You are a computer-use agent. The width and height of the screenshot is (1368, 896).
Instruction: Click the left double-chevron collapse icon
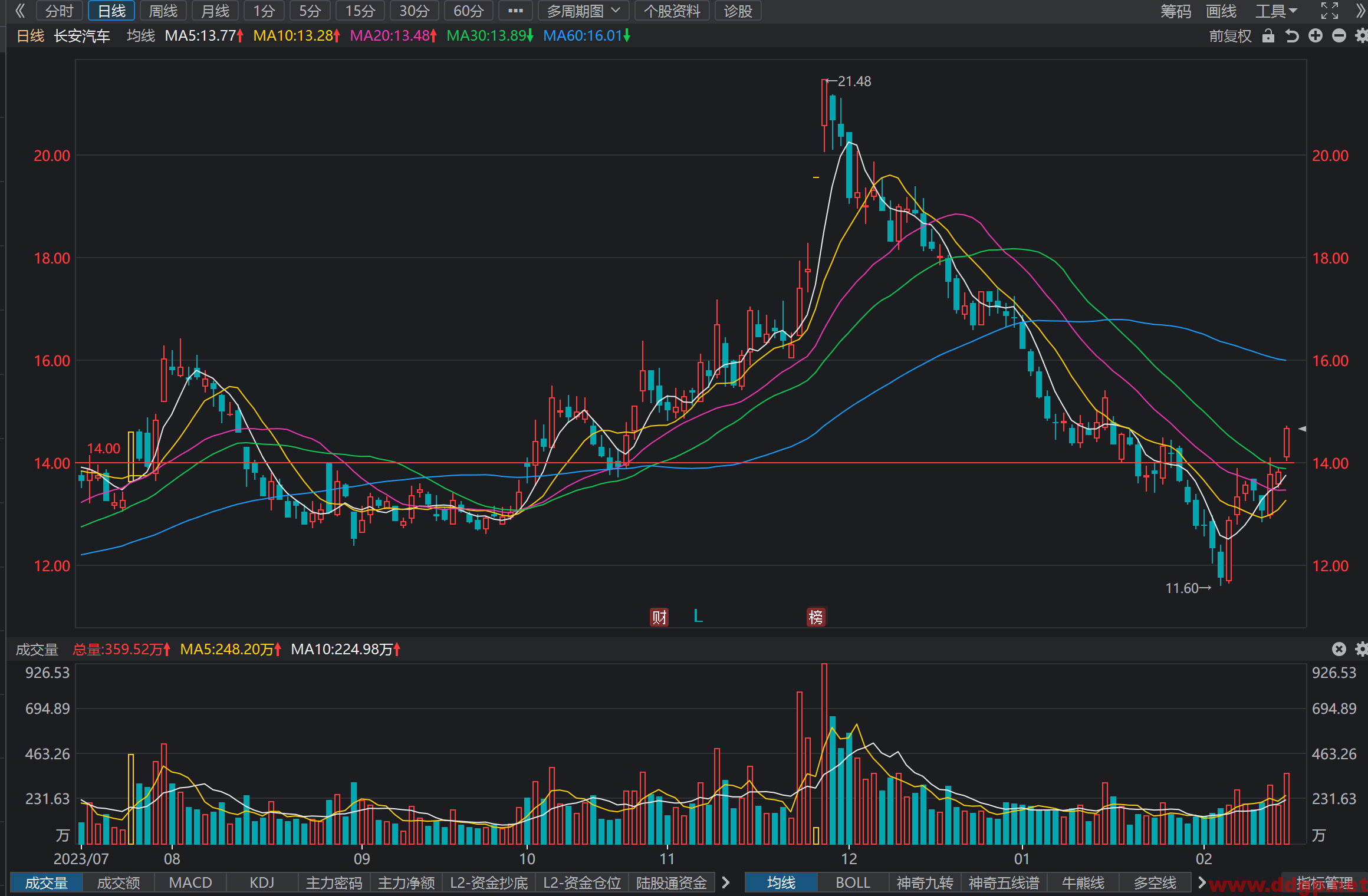click(20, 11)
